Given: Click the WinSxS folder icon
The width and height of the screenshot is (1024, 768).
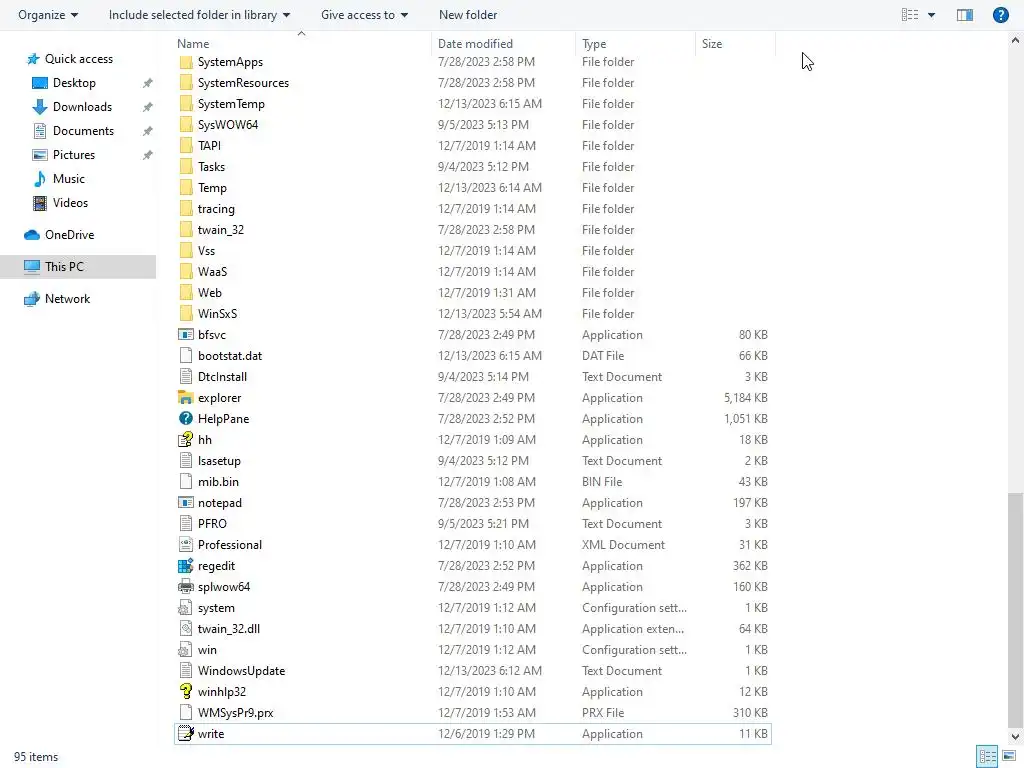Looking at the screenshot, I should [185, 313].
